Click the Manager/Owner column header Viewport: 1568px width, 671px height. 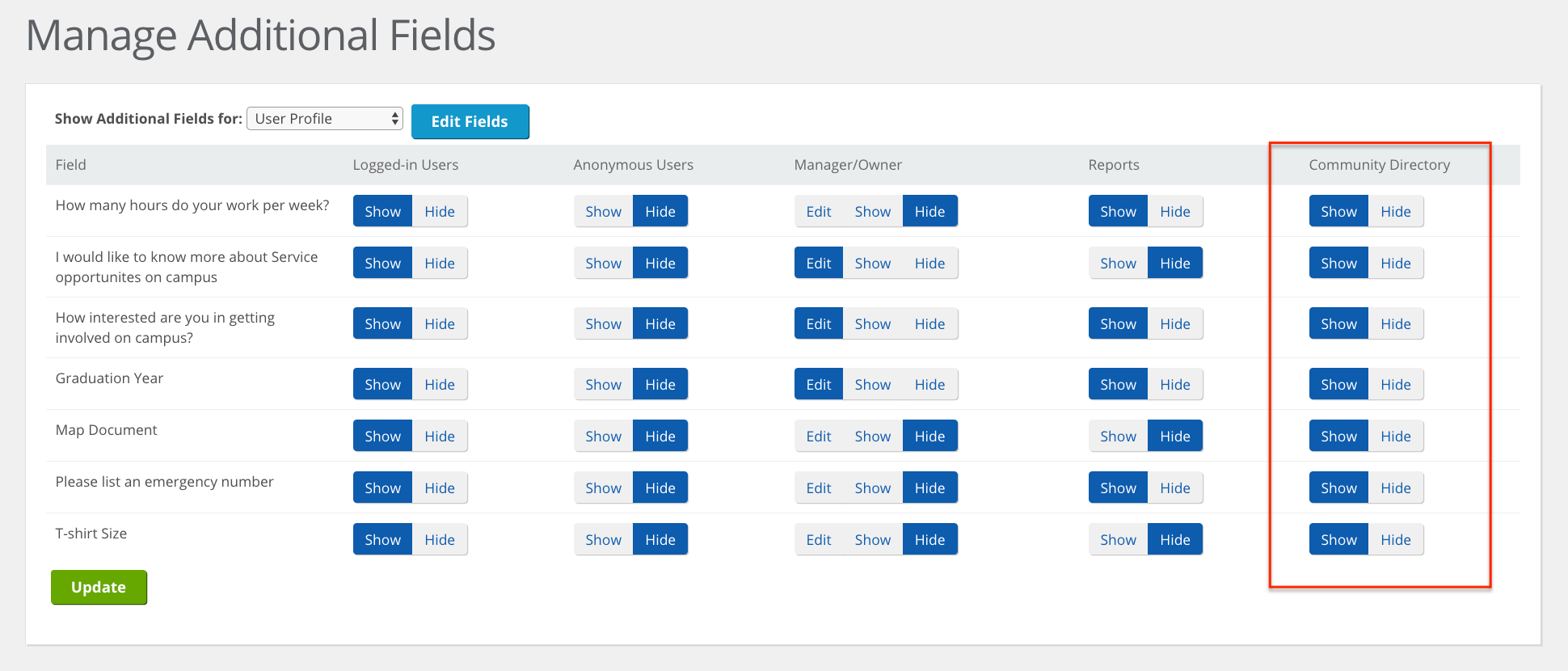click(x=848, y=165)
